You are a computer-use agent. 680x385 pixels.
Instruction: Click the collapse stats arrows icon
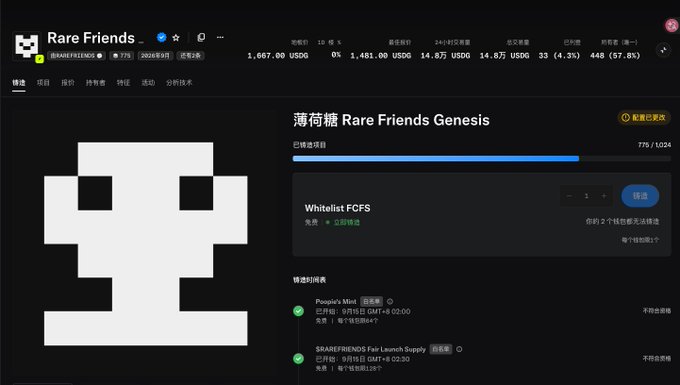(663, 50)
